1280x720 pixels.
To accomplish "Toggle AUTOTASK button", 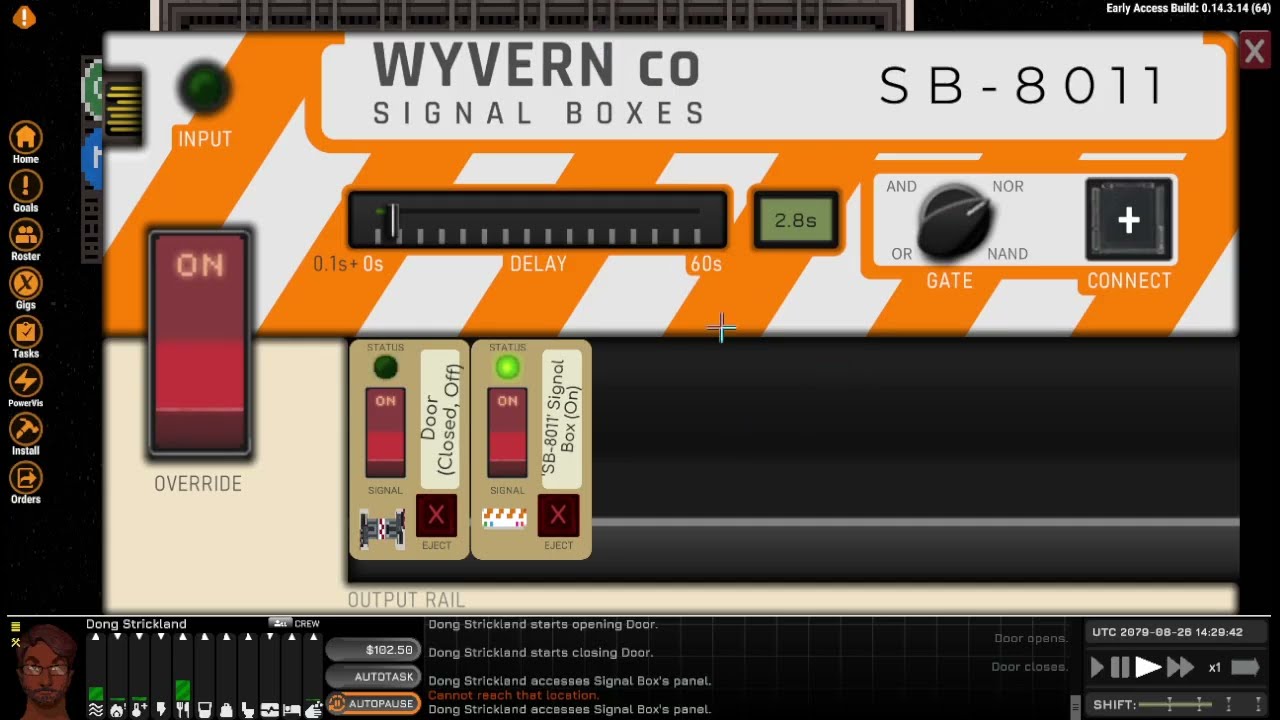I will coord(373,677).
